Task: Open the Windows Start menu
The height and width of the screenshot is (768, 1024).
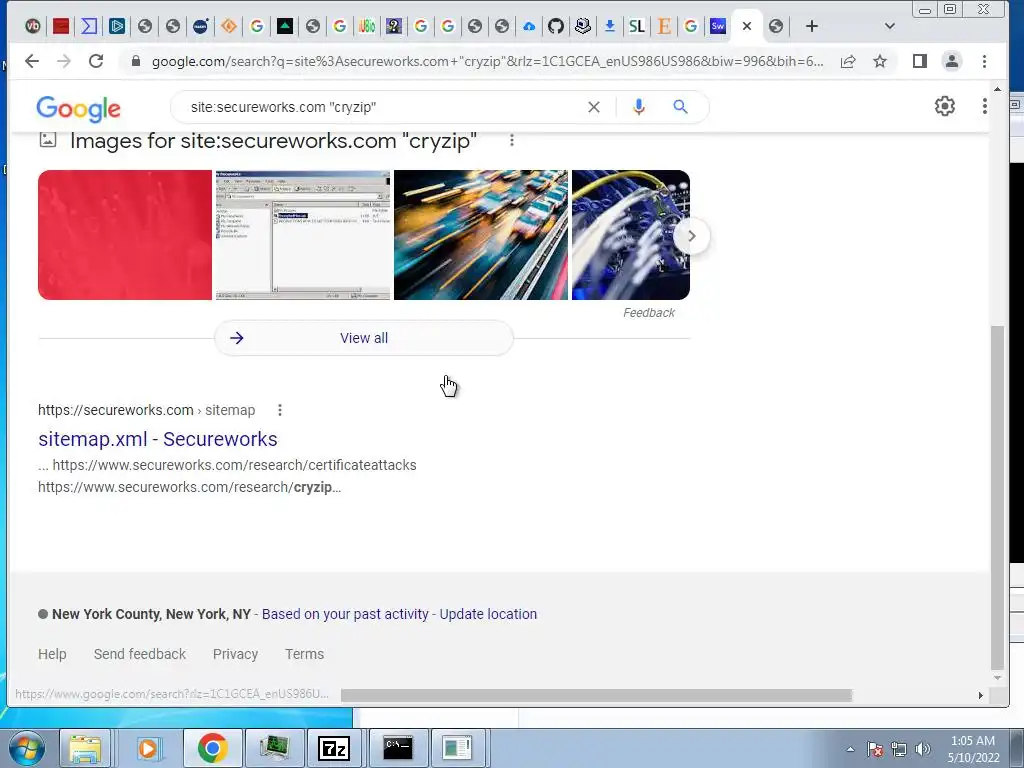Action: [x=26, y=748]
